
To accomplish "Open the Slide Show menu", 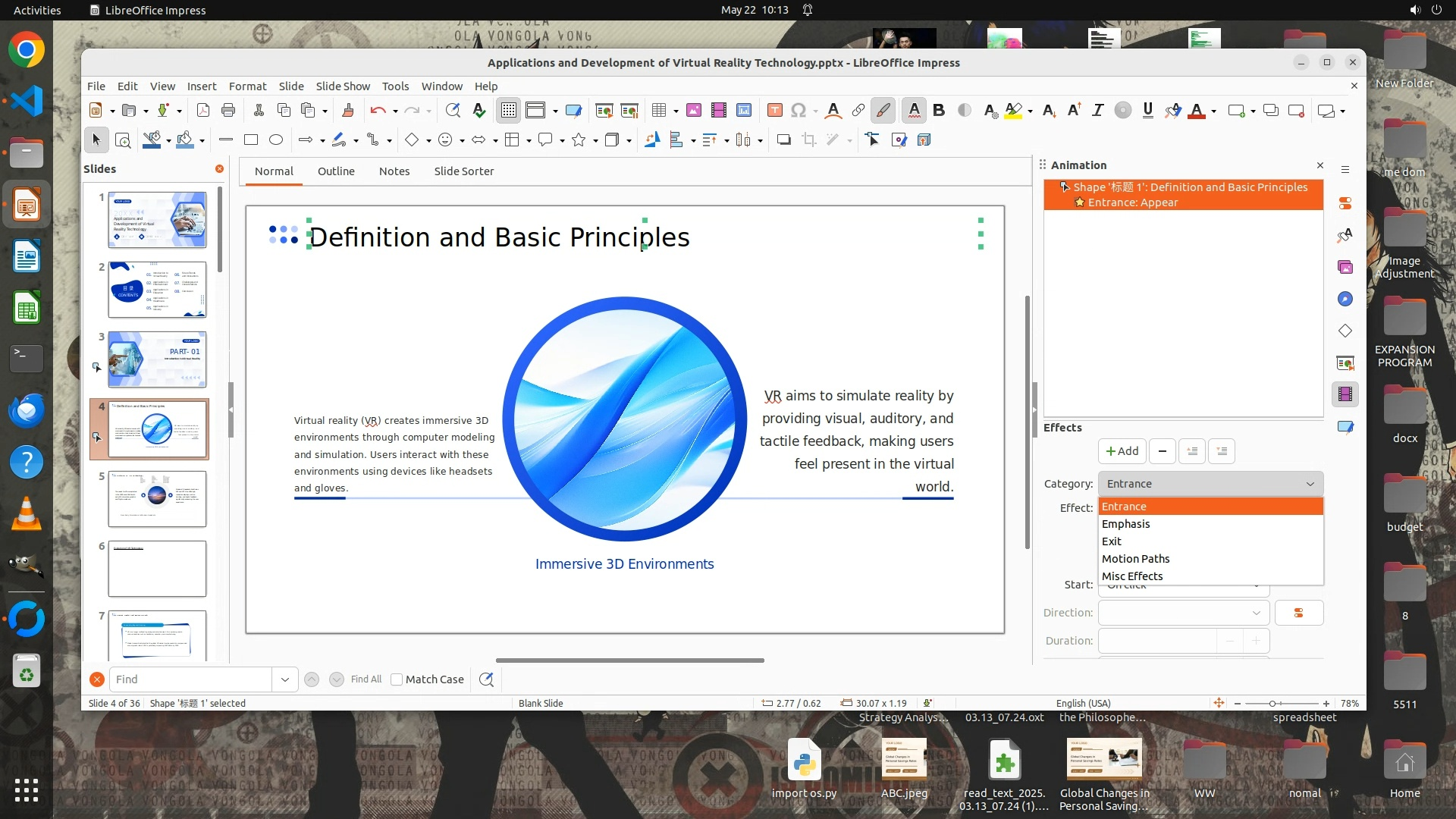I will pos(343,86).
